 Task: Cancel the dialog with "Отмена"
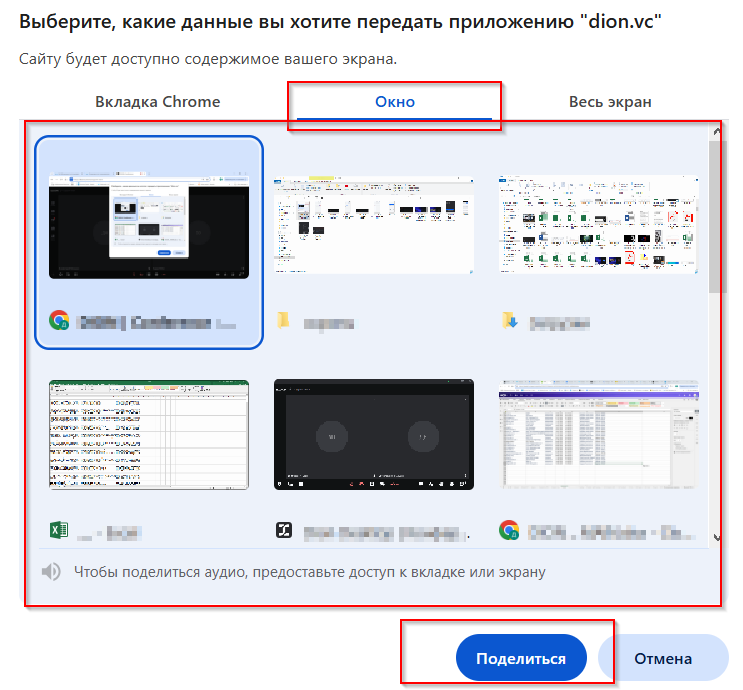pyautogui.click(x=662, y=659)
